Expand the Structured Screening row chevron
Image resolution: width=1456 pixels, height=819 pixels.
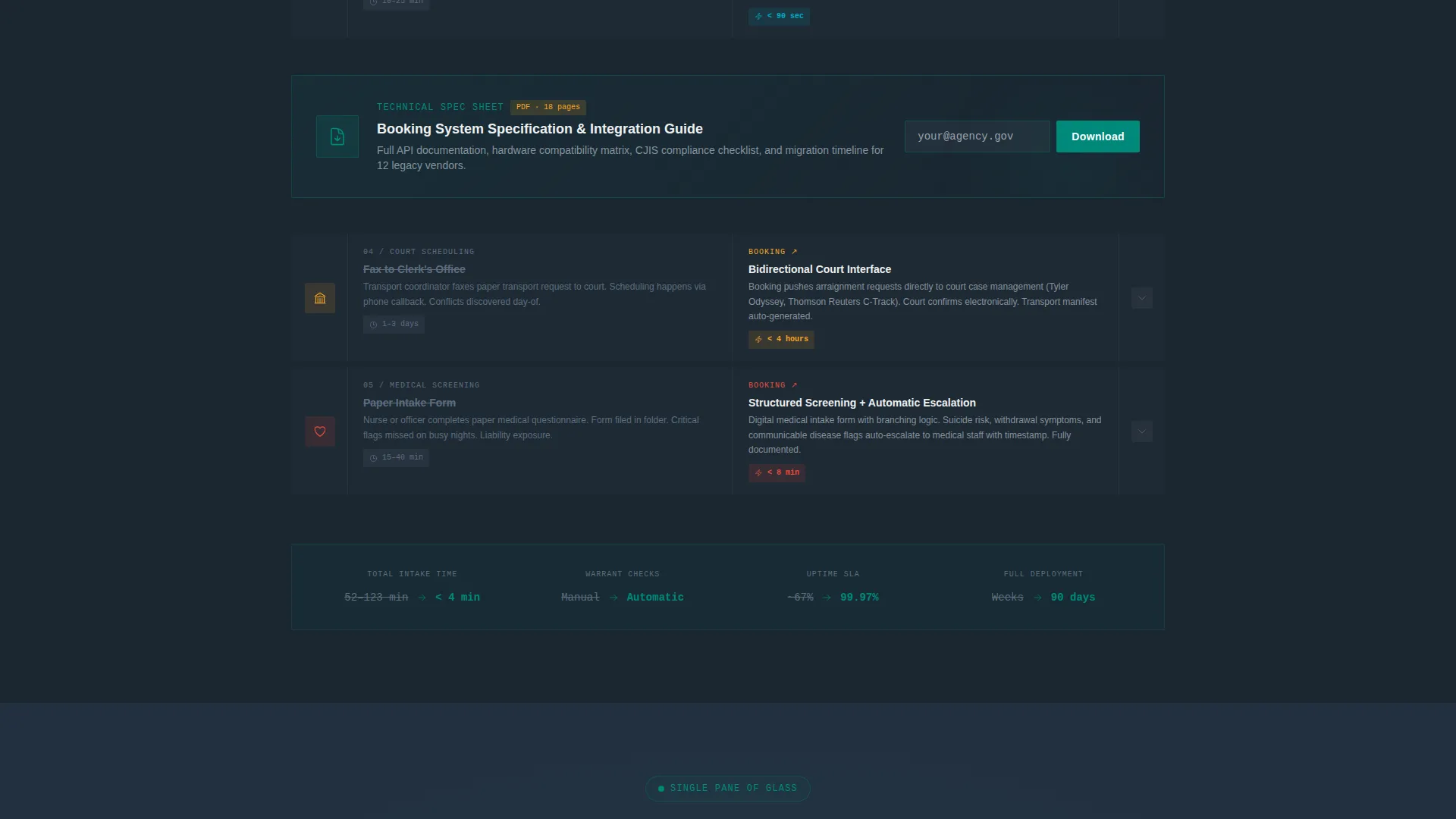[1142, 431]
